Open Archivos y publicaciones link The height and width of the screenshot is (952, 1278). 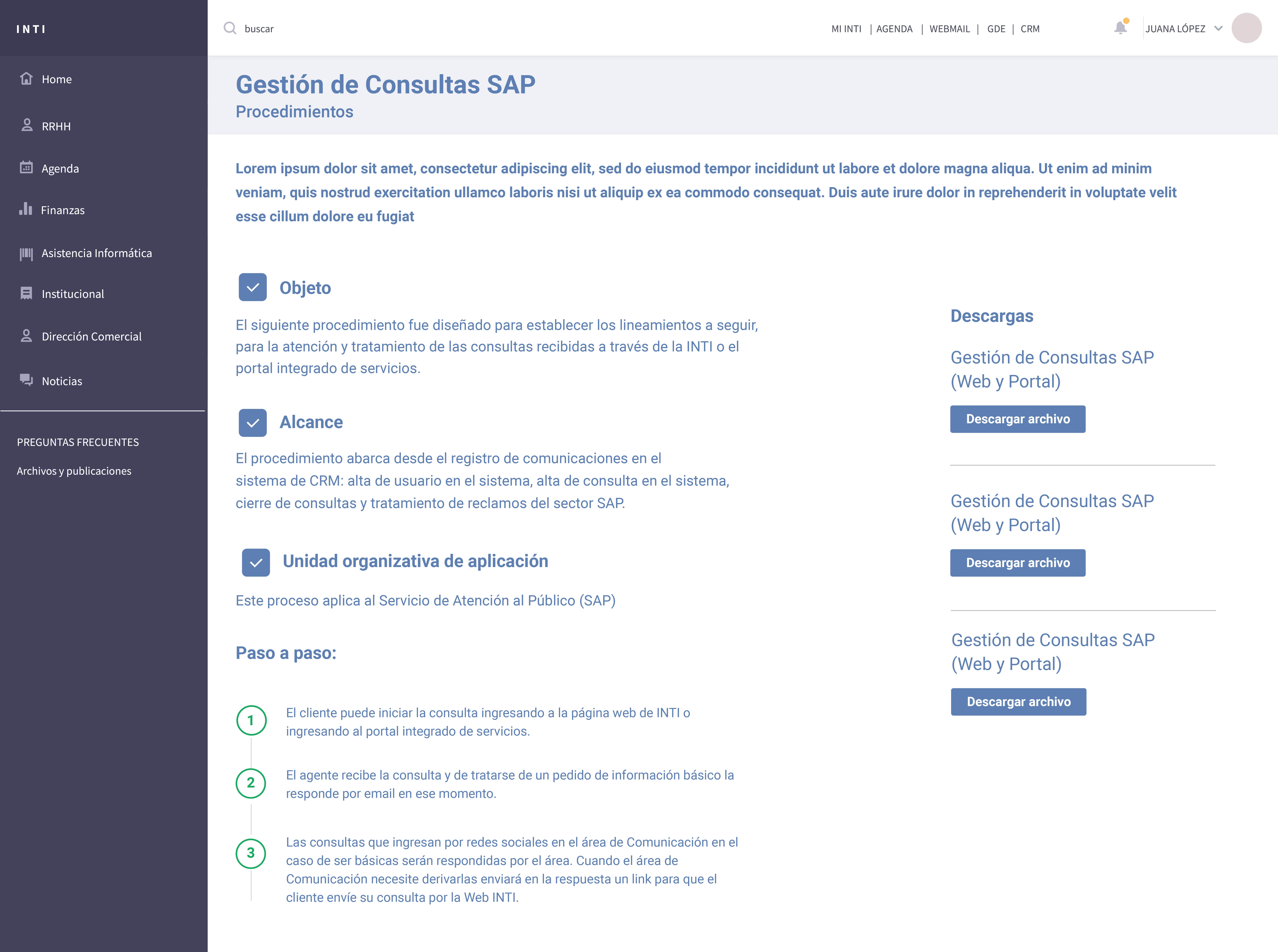pos(74,471)
